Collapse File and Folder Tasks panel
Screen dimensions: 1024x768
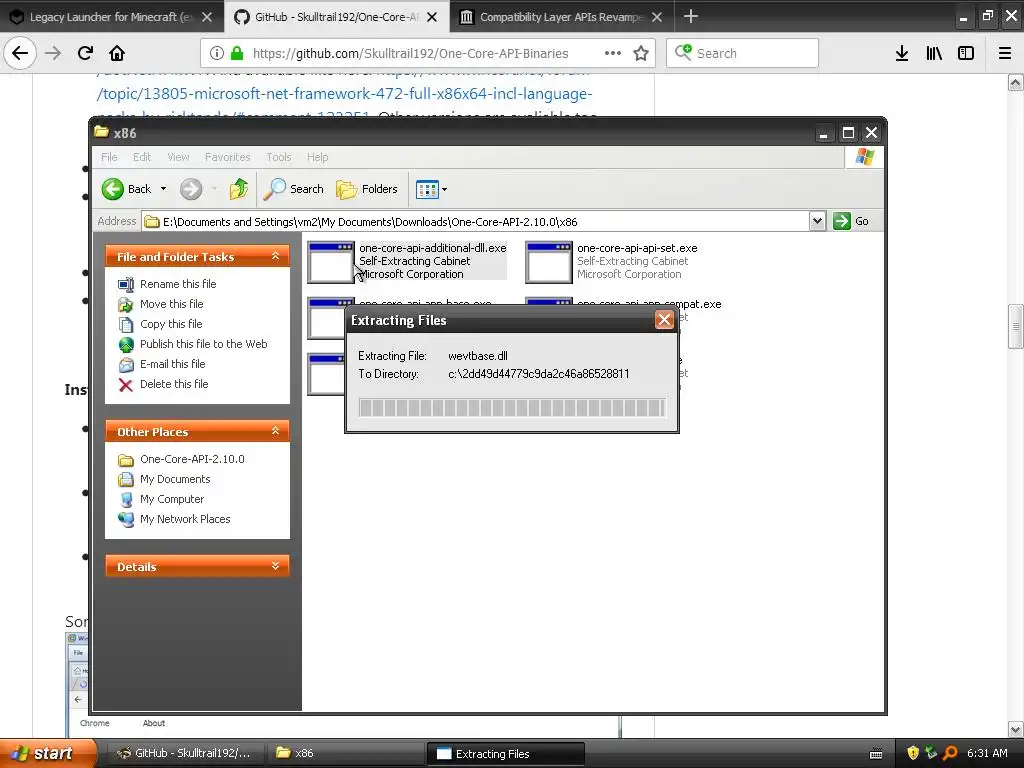point(276,256)
